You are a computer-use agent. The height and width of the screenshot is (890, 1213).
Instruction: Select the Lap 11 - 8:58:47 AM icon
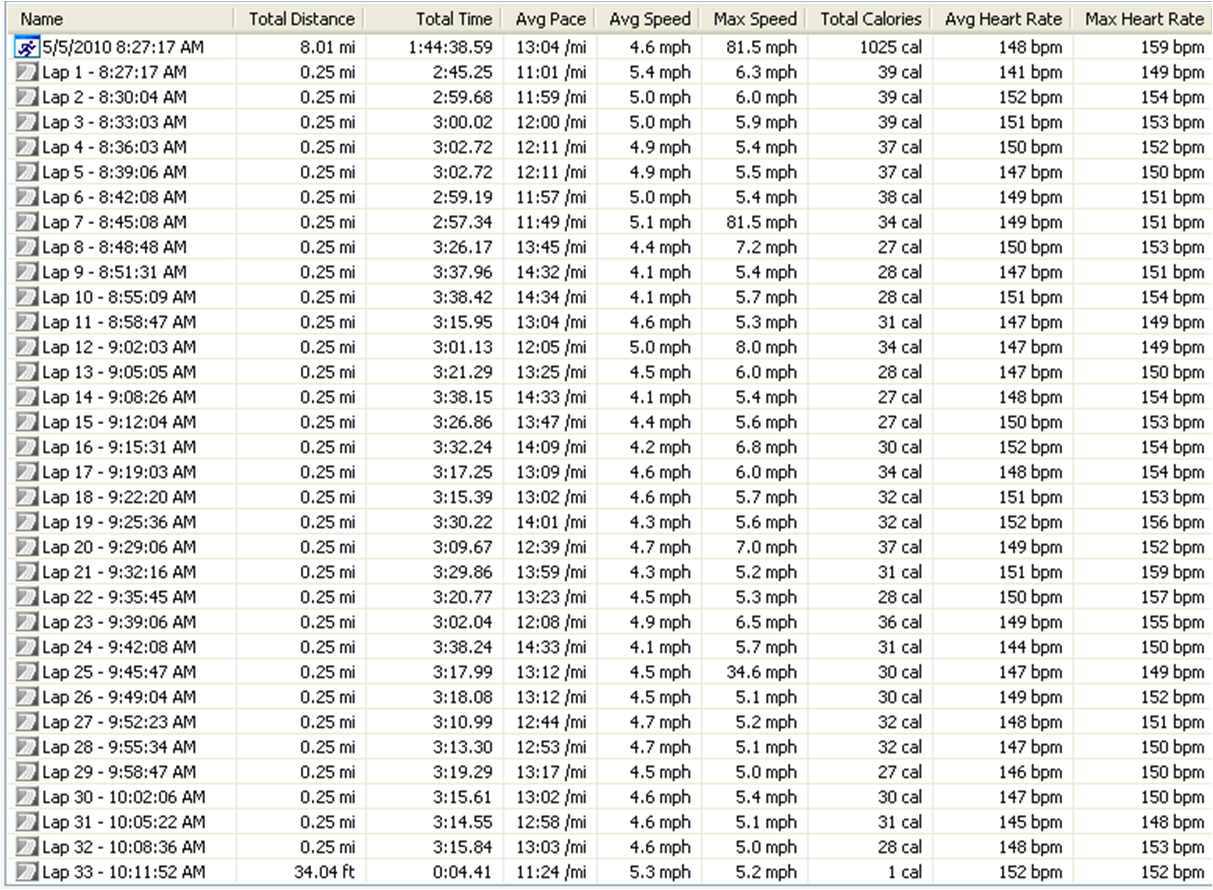click(28, 322)
